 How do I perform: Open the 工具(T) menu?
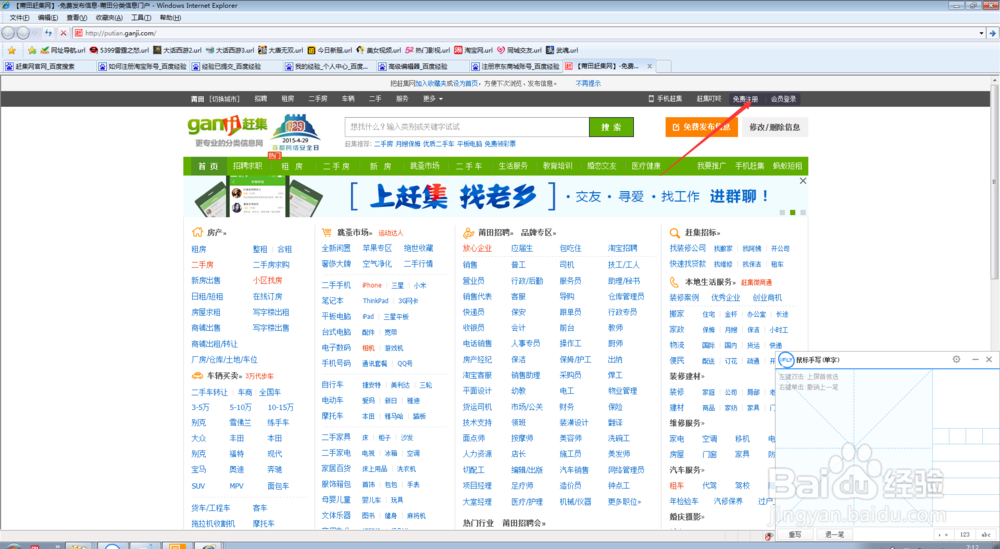pos(141,17)
